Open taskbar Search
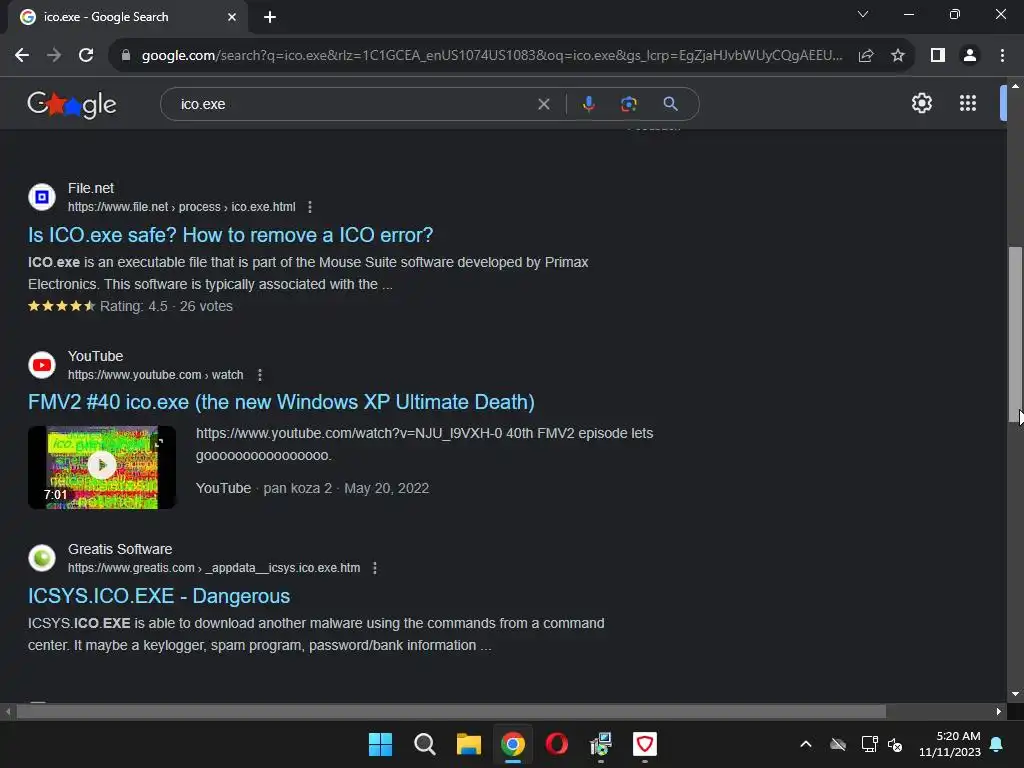The width and height of the screenshot is (1024, 768). point(424,744)
